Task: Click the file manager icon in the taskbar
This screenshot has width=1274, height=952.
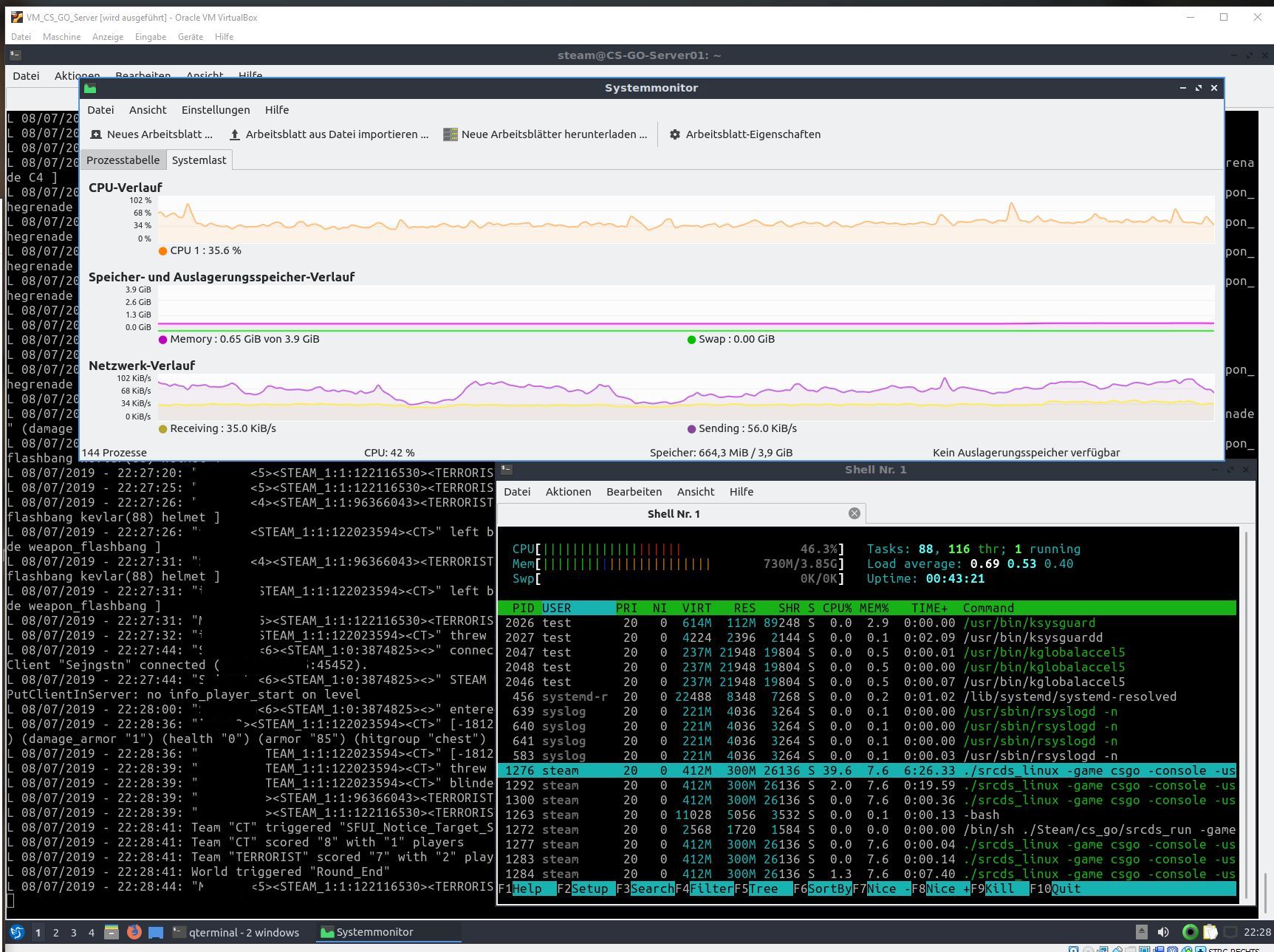Action: tap(112, 932)
